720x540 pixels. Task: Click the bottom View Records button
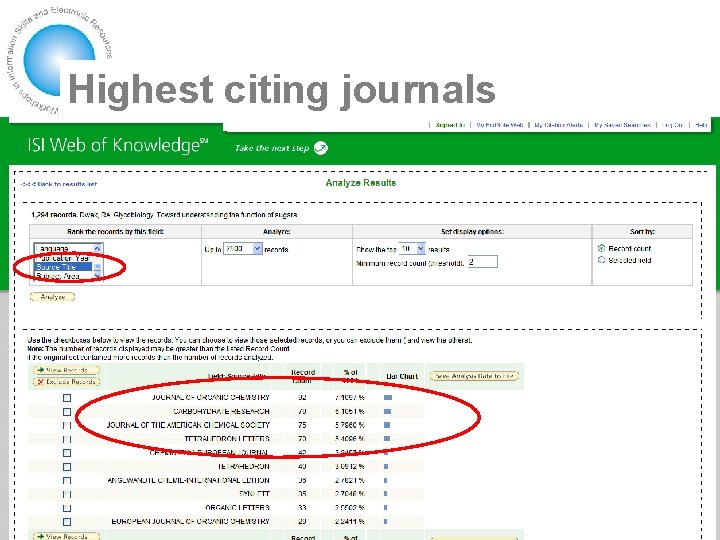point(66,536)
